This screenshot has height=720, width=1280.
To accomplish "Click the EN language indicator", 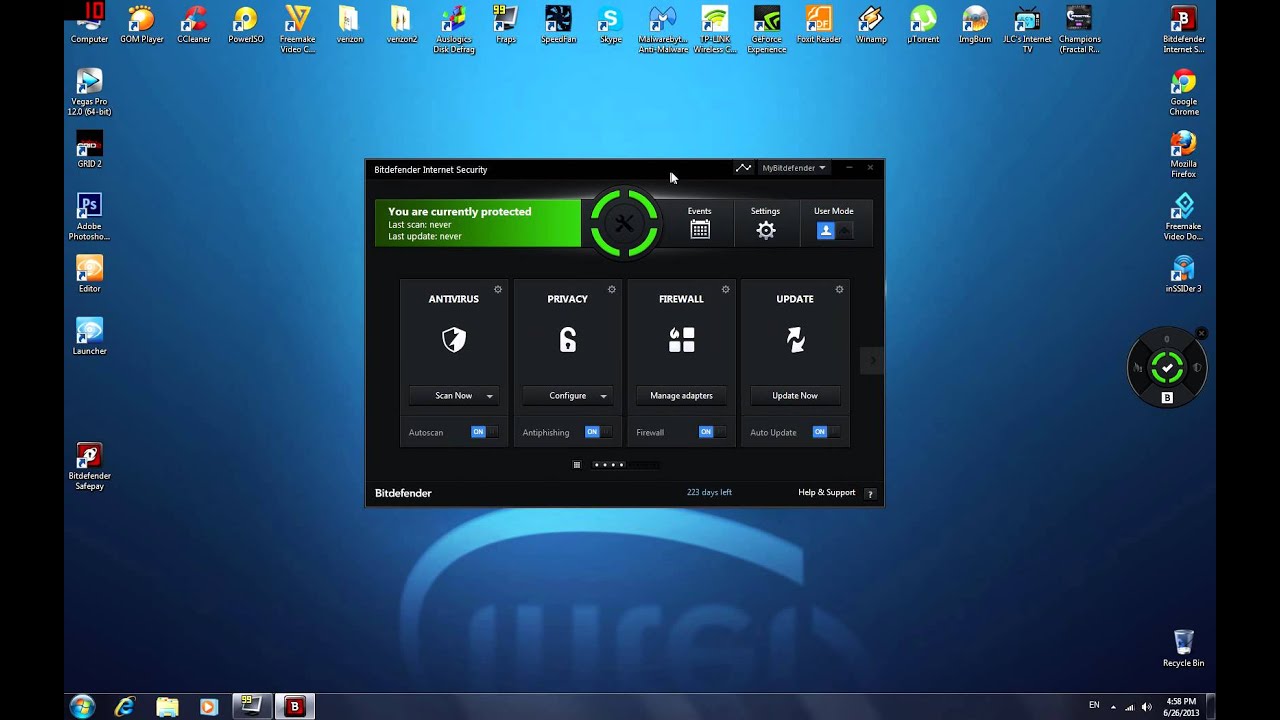I will 1094,706.
